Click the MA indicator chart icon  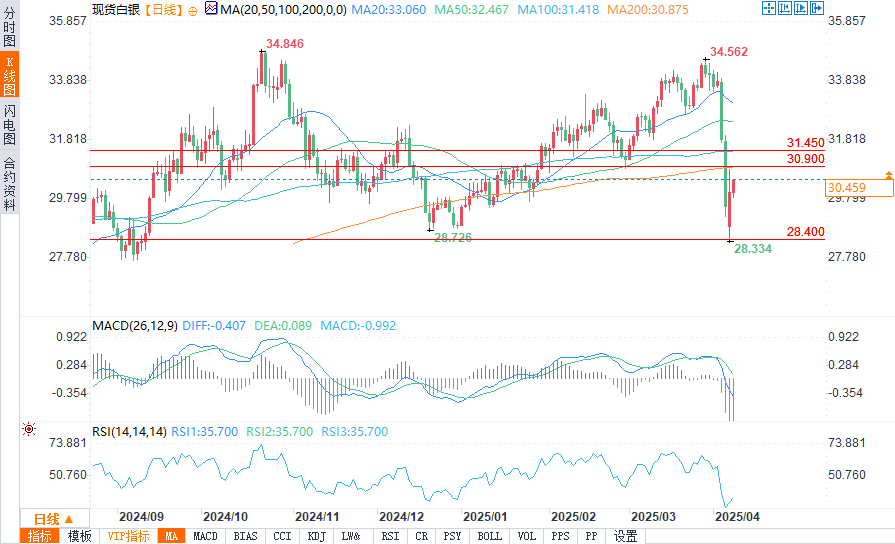[x=211, y=9]
